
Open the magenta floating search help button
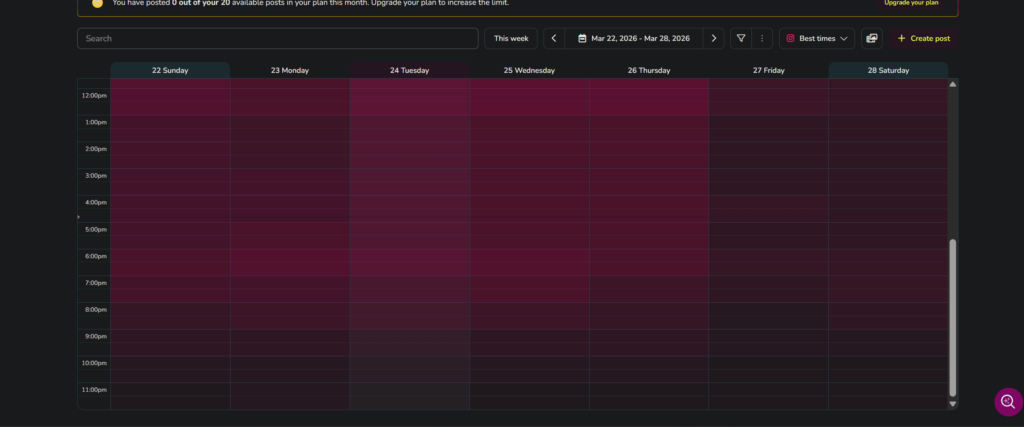pyautogui.click(x=1008, y=402)
